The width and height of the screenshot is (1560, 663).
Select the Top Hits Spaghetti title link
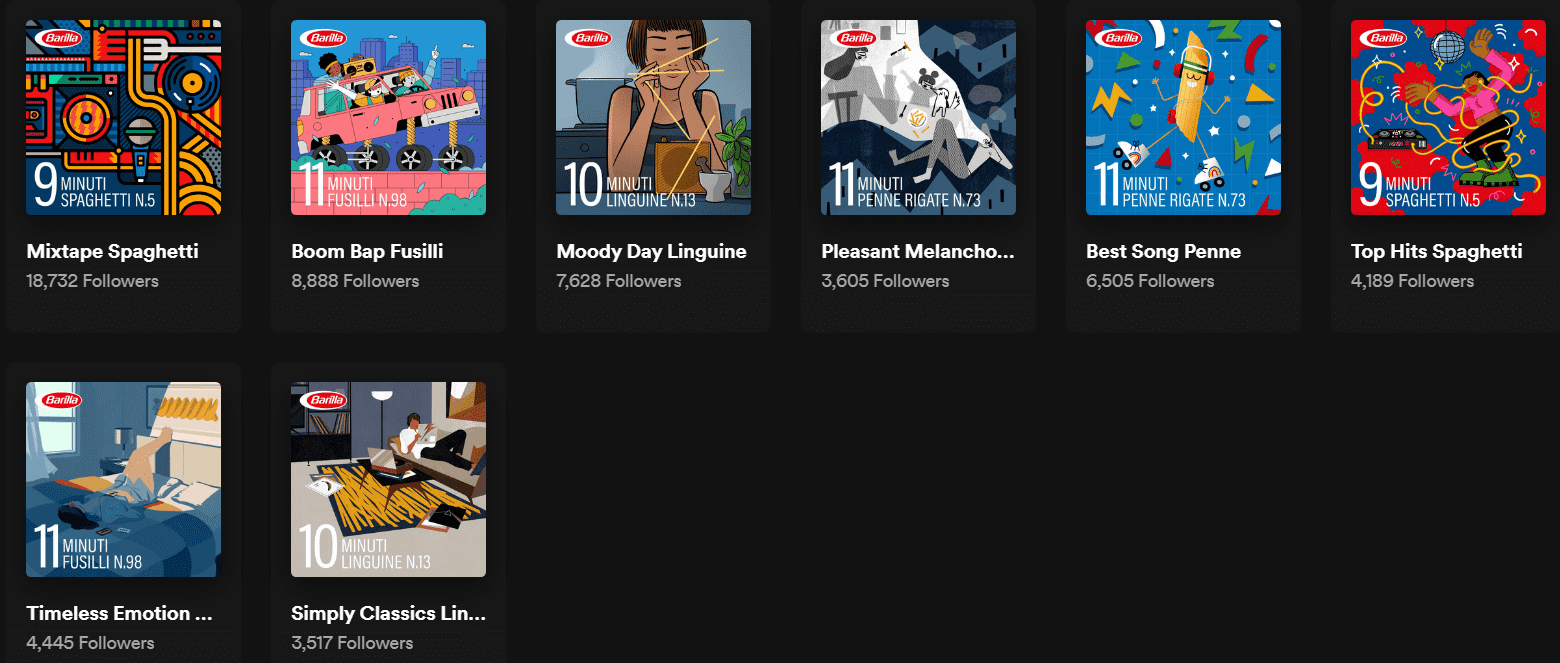(1437, 251)
